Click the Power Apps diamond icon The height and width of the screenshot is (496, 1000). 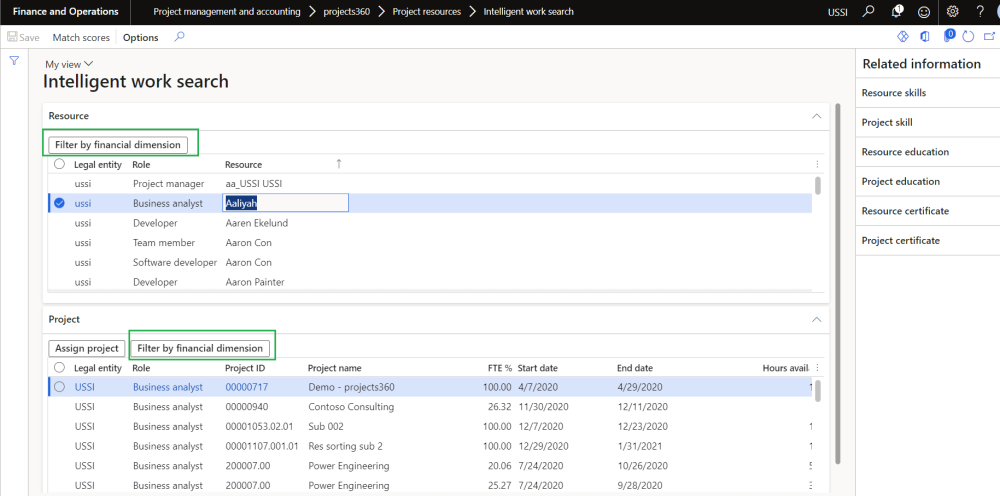pos(902,37)
